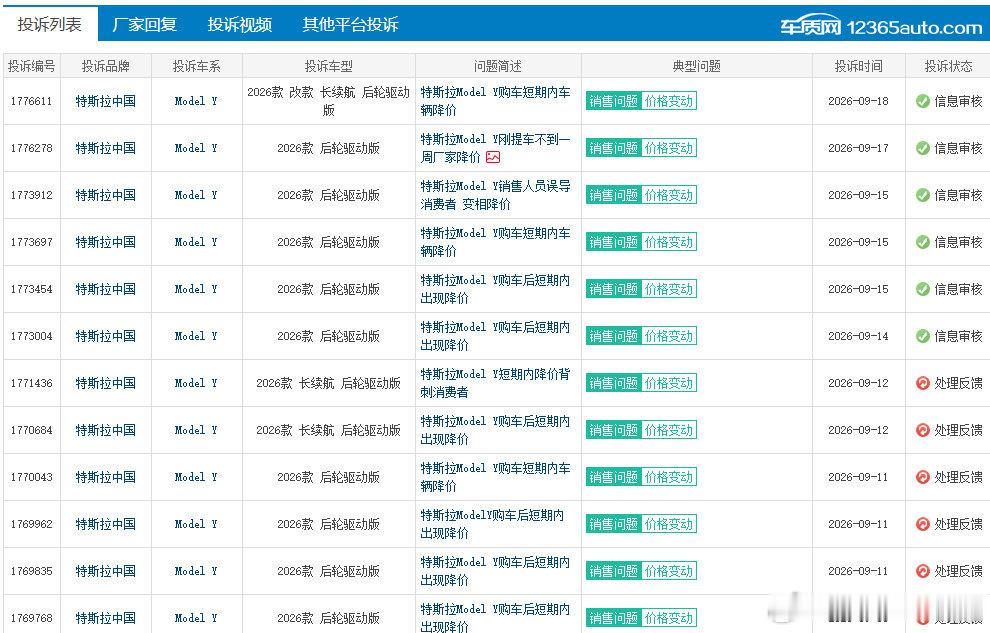The height and width of the screenshot is (633, 990).
Task: Click green check status icon for complaint 1773454
Action: (922, 289)
